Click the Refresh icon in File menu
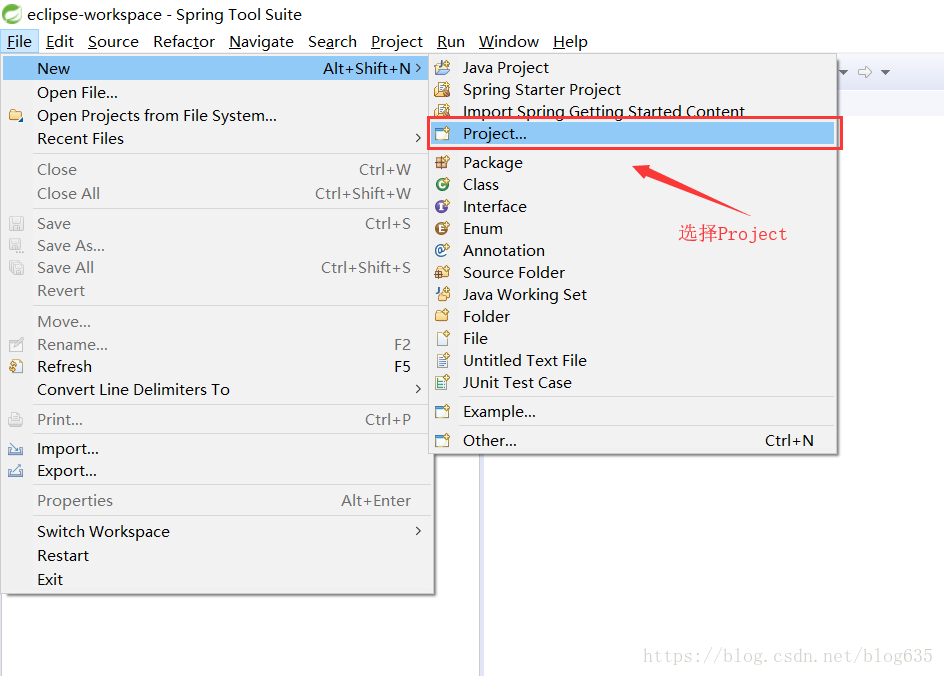This screenshot has height=676, width=944. [x=16, y=367]
